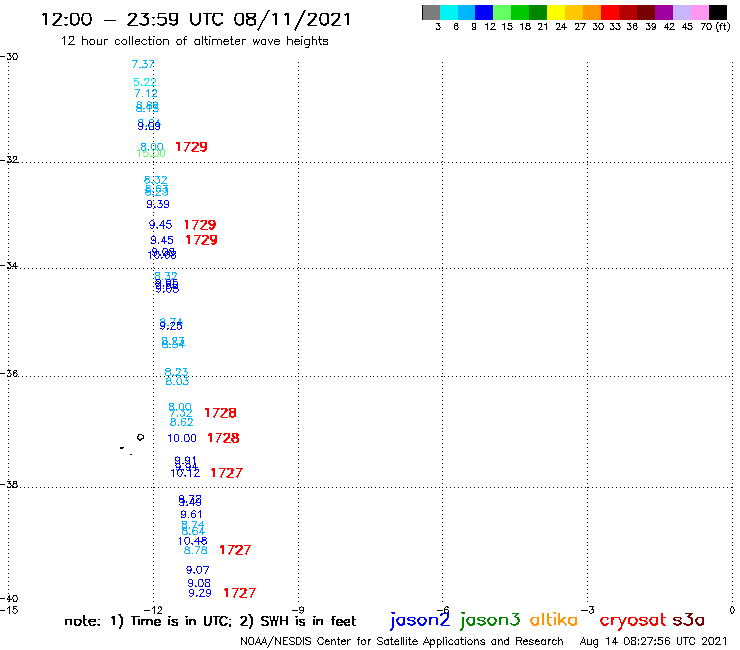Viewport: 740px width, 650px height.
Task: Click the longitude axis label -9
Action: click(298, 610)
